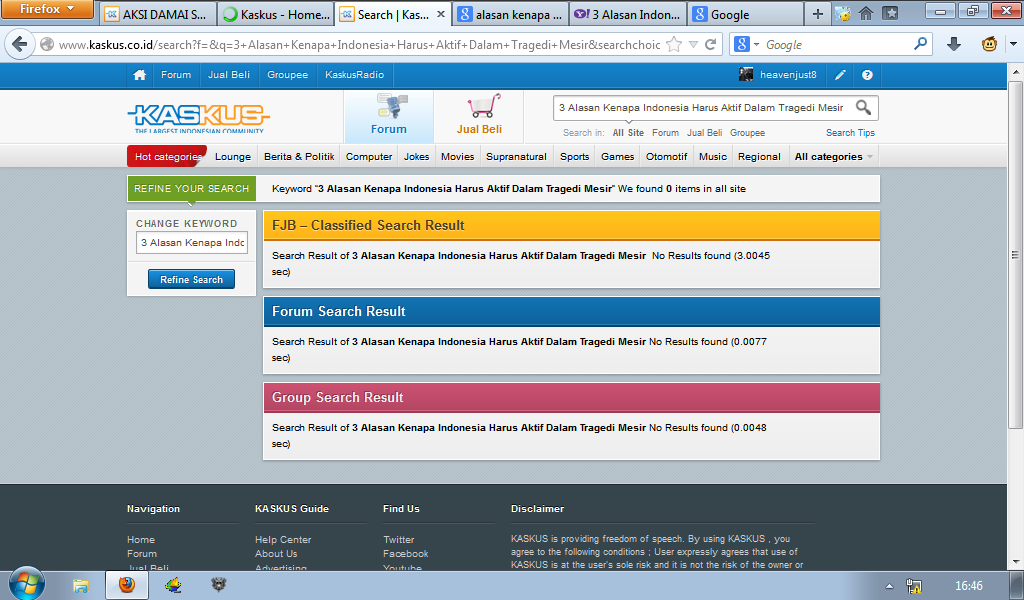Click the monkey face add-on icon

coord(989,44)
